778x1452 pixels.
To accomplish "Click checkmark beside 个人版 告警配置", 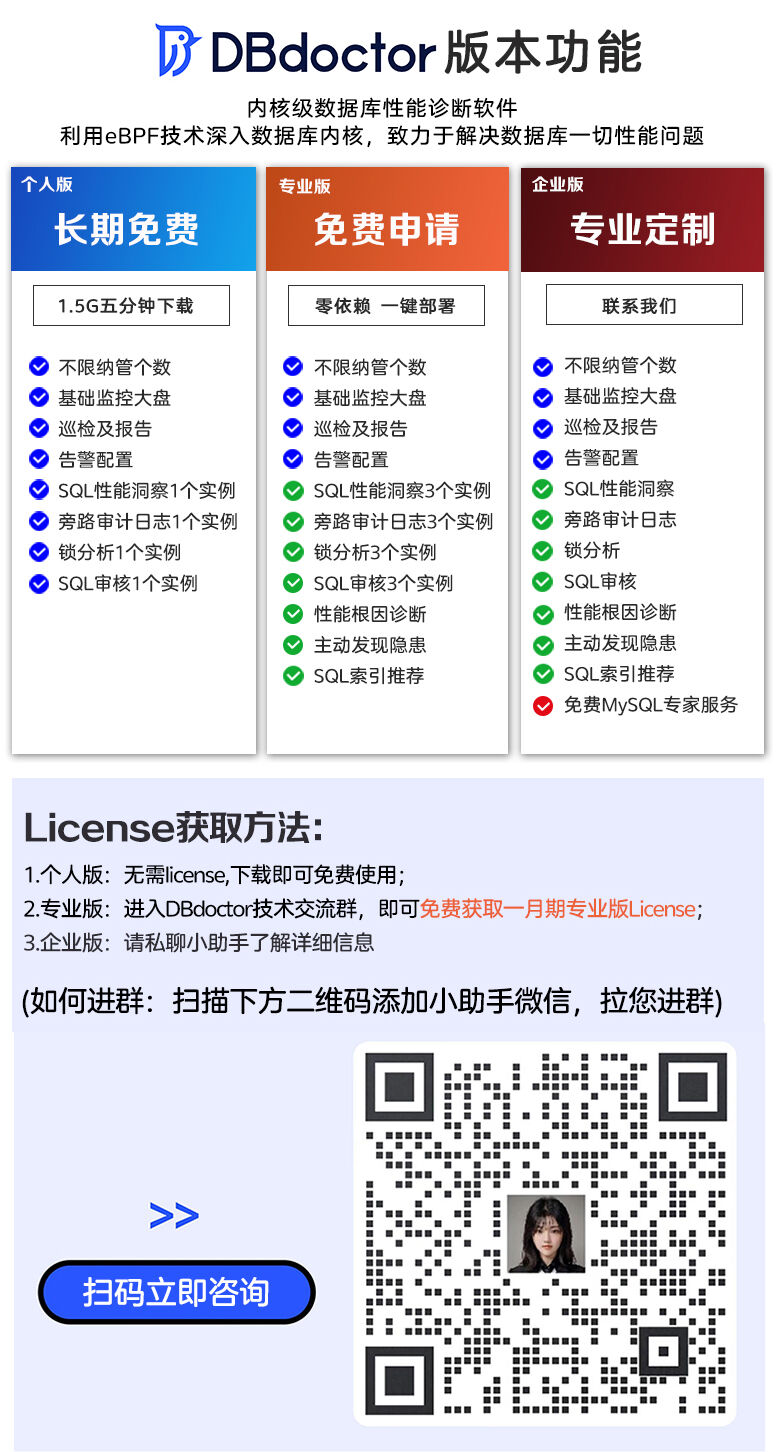I will coord(39,460).
